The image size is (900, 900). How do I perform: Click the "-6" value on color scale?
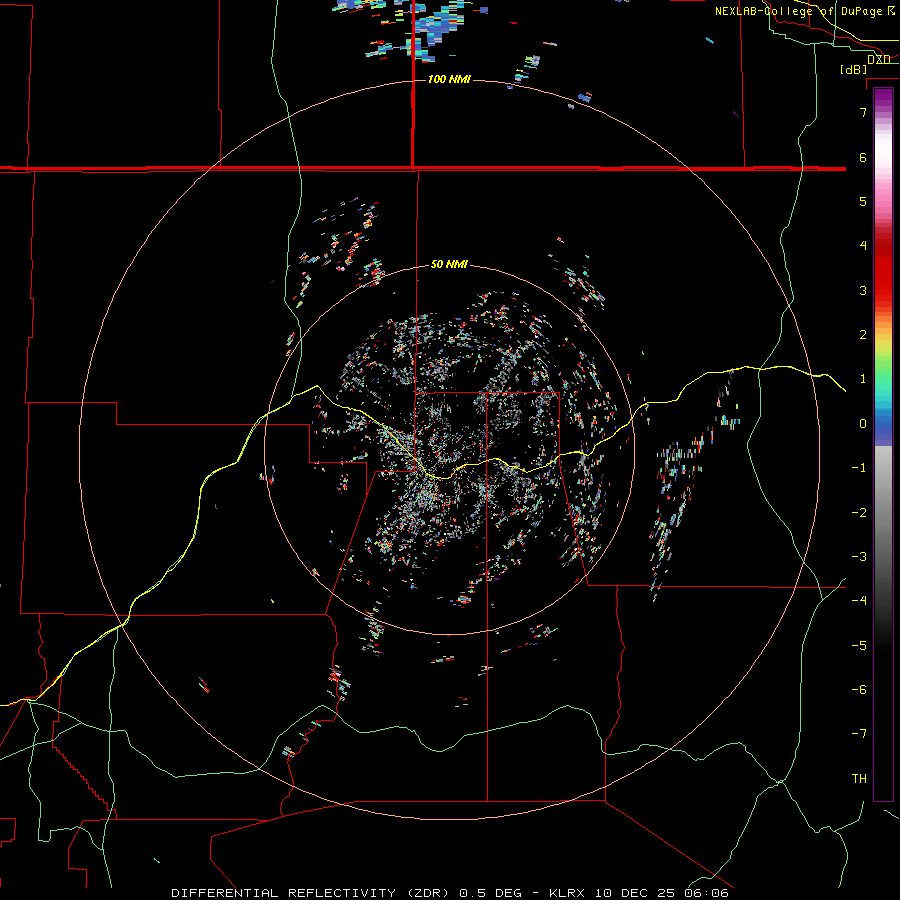pos(859,690)
